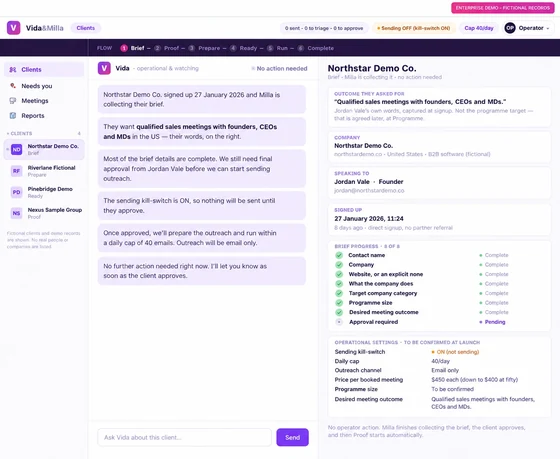Screen dimensions: 560x459
Task: Click the Website green check icon
Action: (x=339, y=274)
